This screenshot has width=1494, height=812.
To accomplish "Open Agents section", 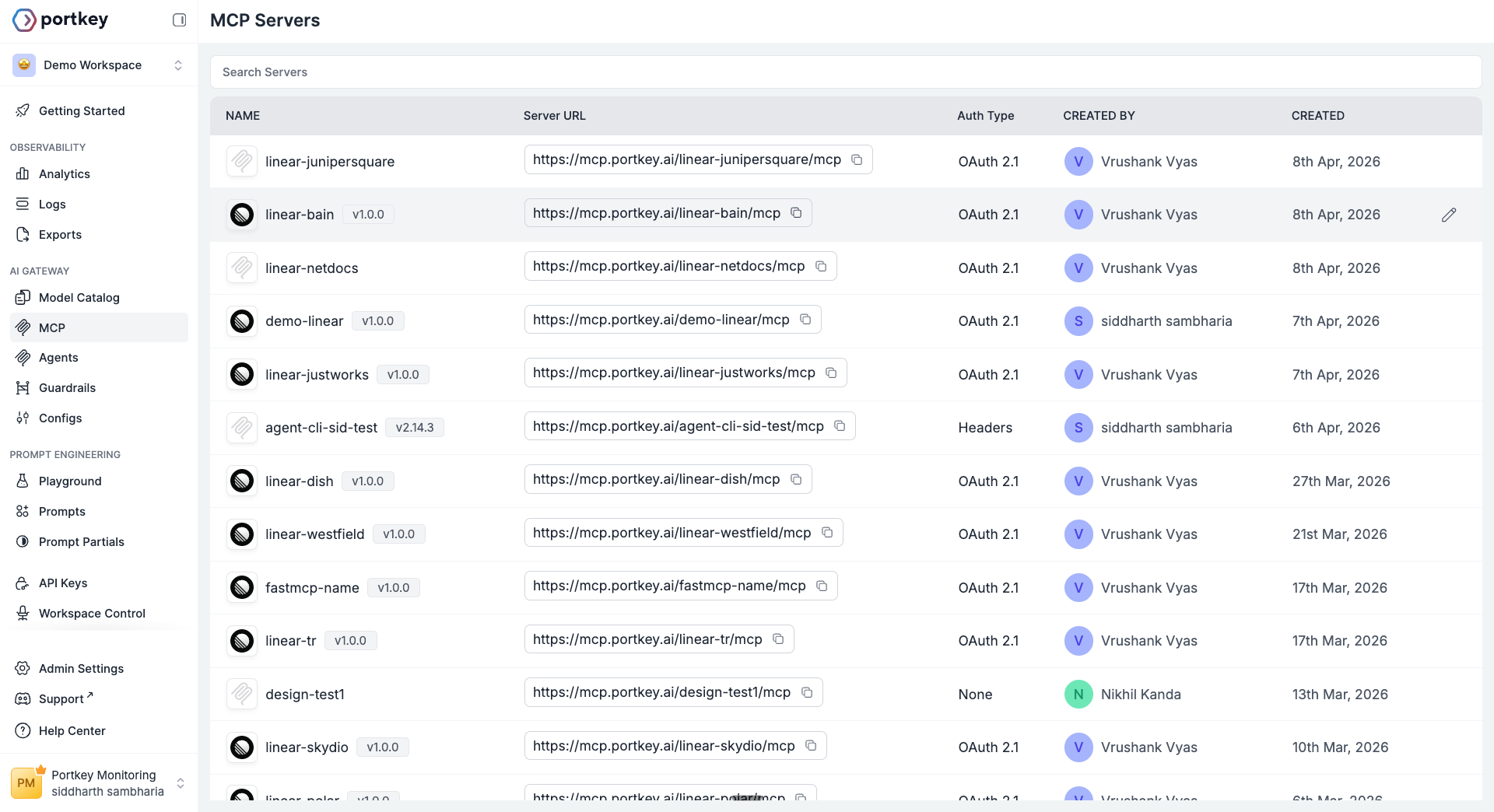I will (99, 358).
